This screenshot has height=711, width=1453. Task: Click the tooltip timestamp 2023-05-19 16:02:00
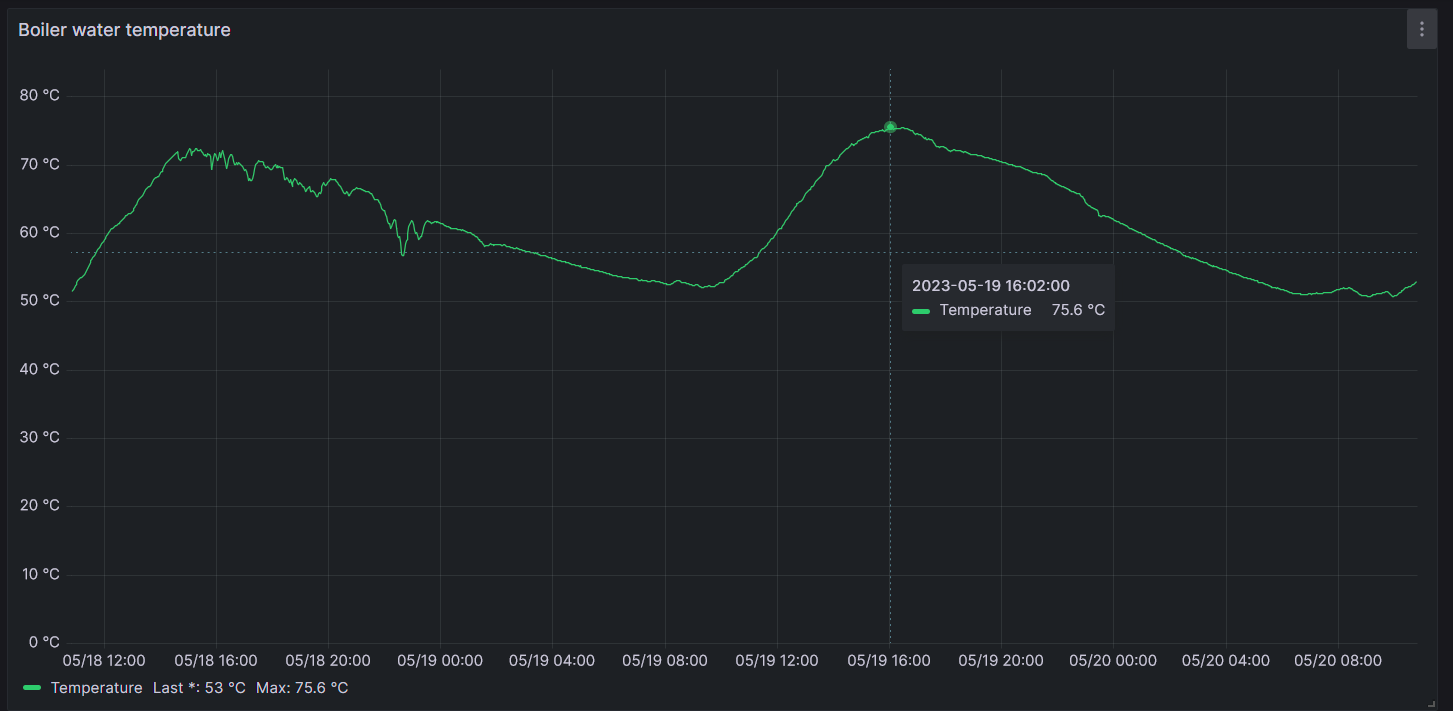pyautogui.click(x=991, y=286)
